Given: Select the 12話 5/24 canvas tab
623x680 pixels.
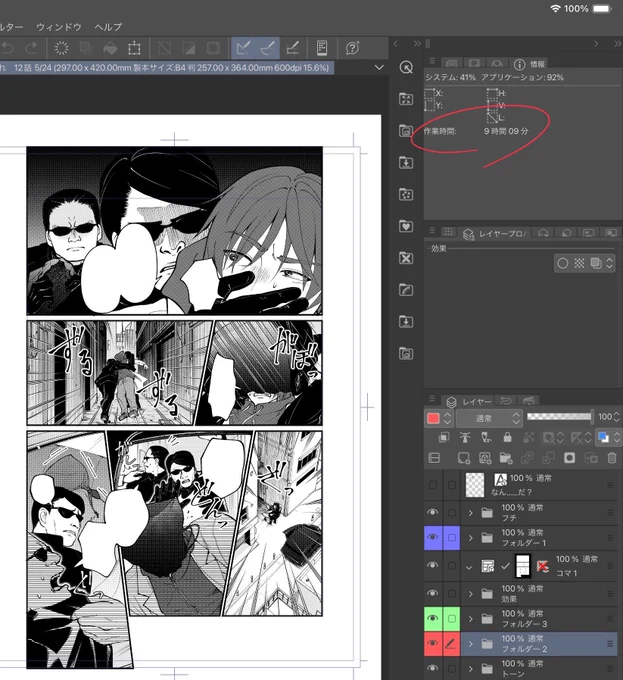Looking at the screenshot, I should [167, 68].
